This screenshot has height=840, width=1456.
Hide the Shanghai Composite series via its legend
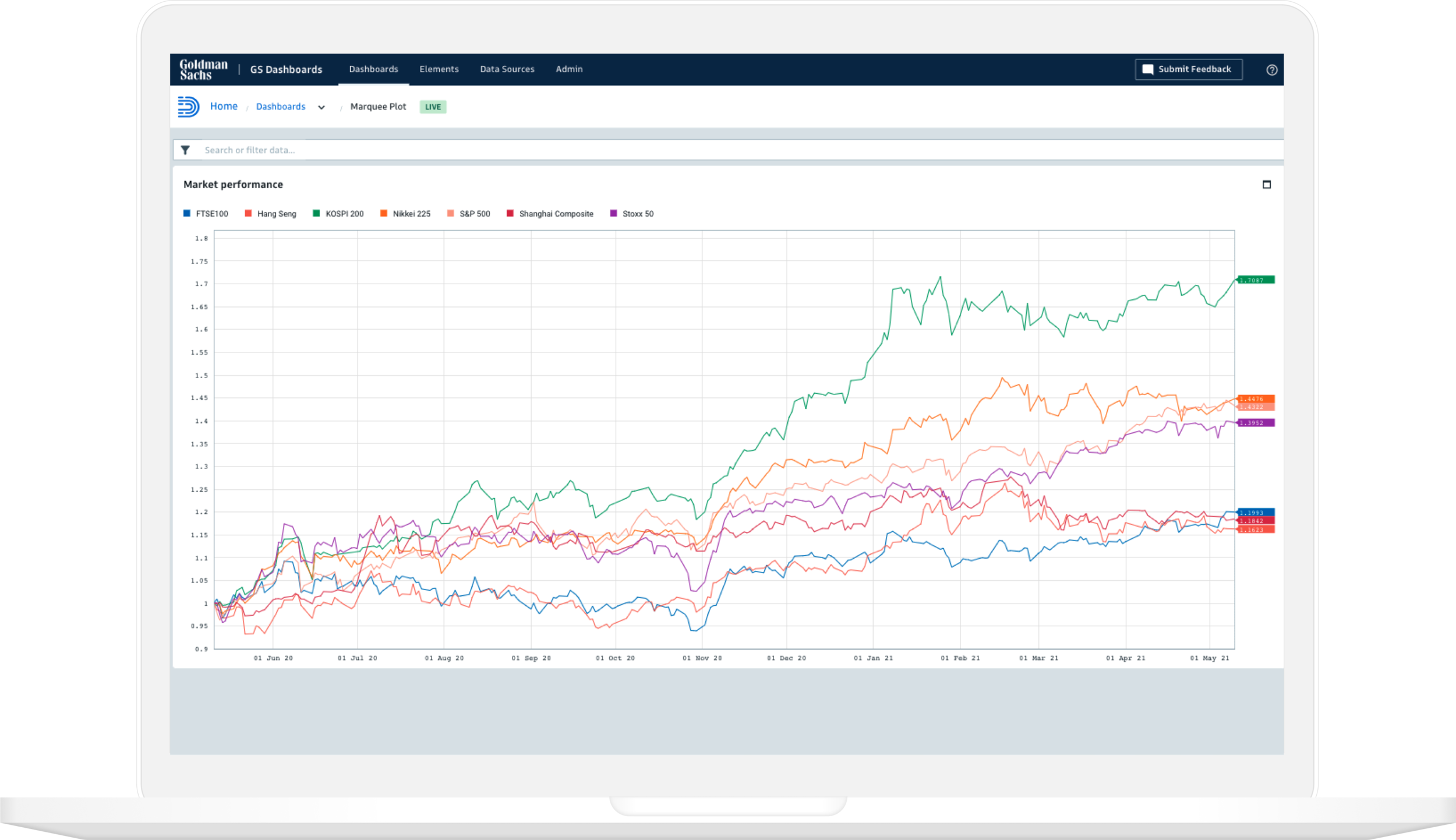(510, 214)
